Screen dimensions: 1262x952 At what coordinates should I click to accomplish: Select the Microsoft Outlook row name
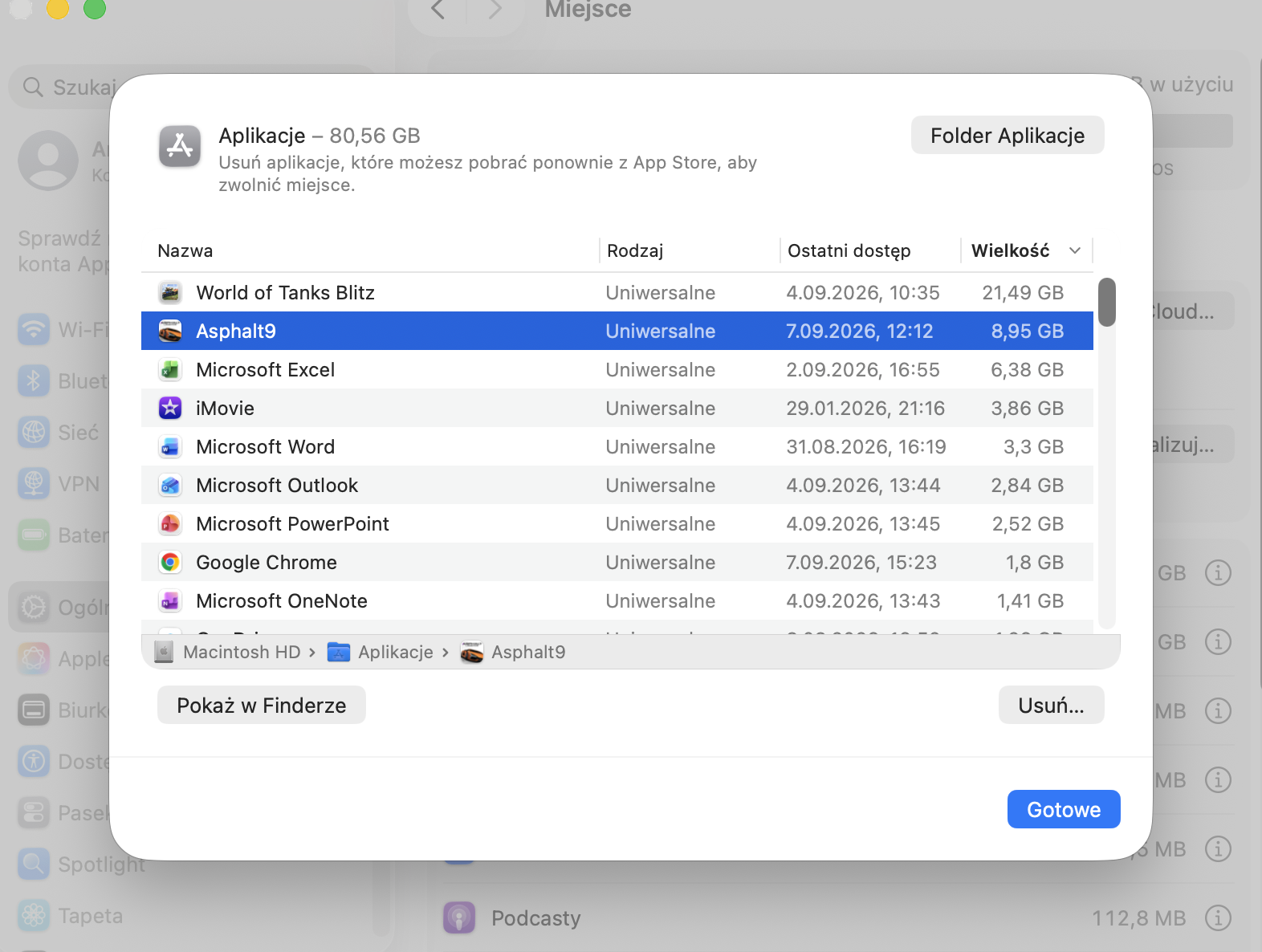(x=277, y=486)
